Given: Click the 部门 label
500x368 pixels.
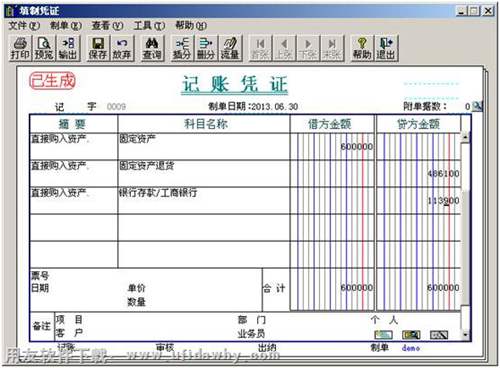Looking at the screenshot, I should 252,320.
